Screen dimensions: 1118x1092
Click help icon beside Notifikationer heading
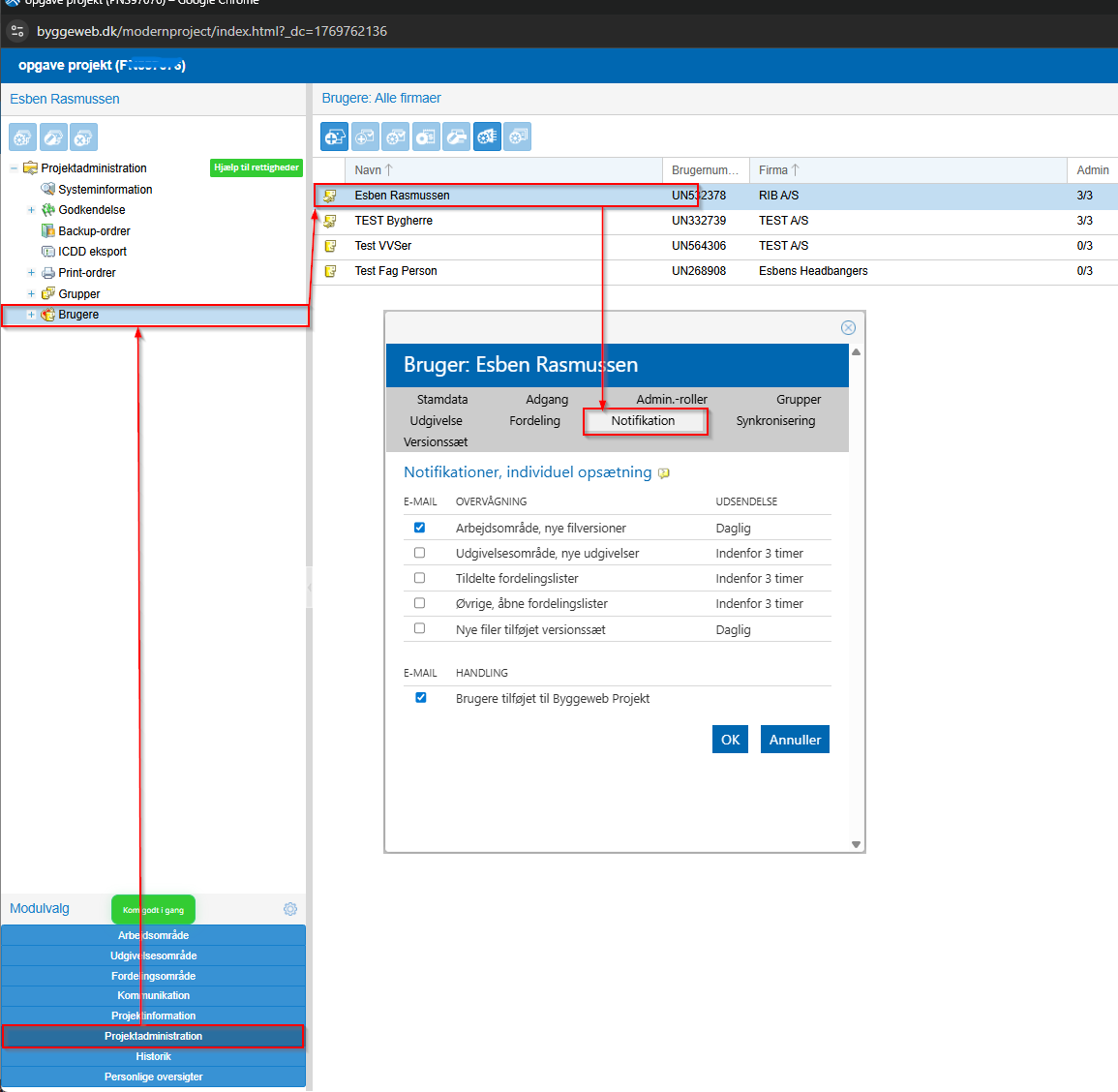point(664,472)
